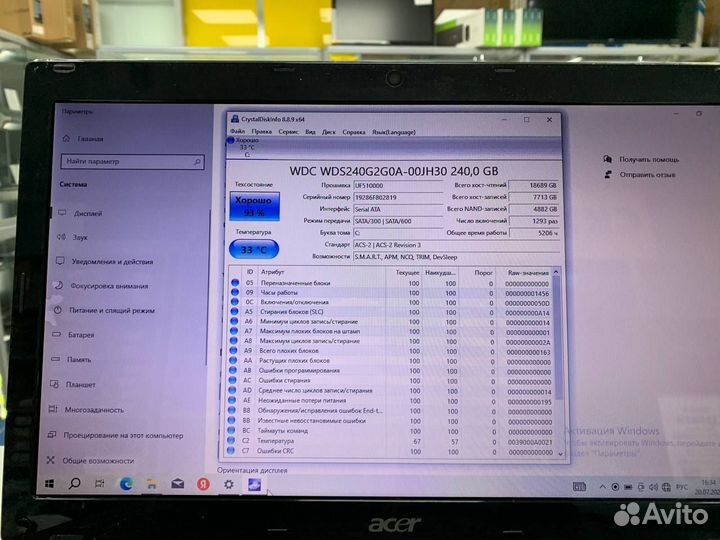The image size is (720, 540).
Task: Launch Microsoft Edge from taskbar
Action: click(x=126, y=484)
